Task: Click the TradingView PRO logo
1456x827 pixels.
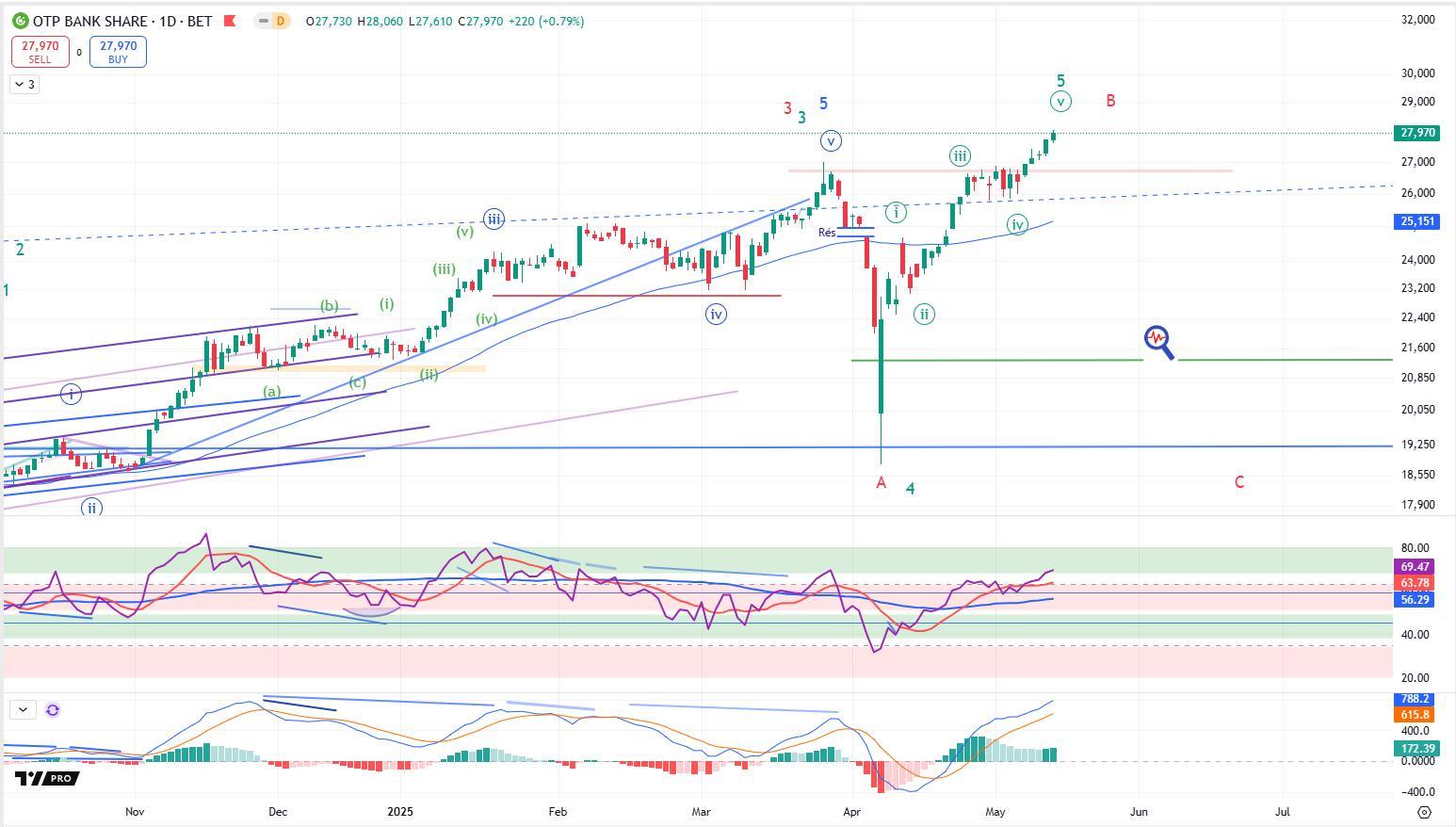Action: (46, 779)
